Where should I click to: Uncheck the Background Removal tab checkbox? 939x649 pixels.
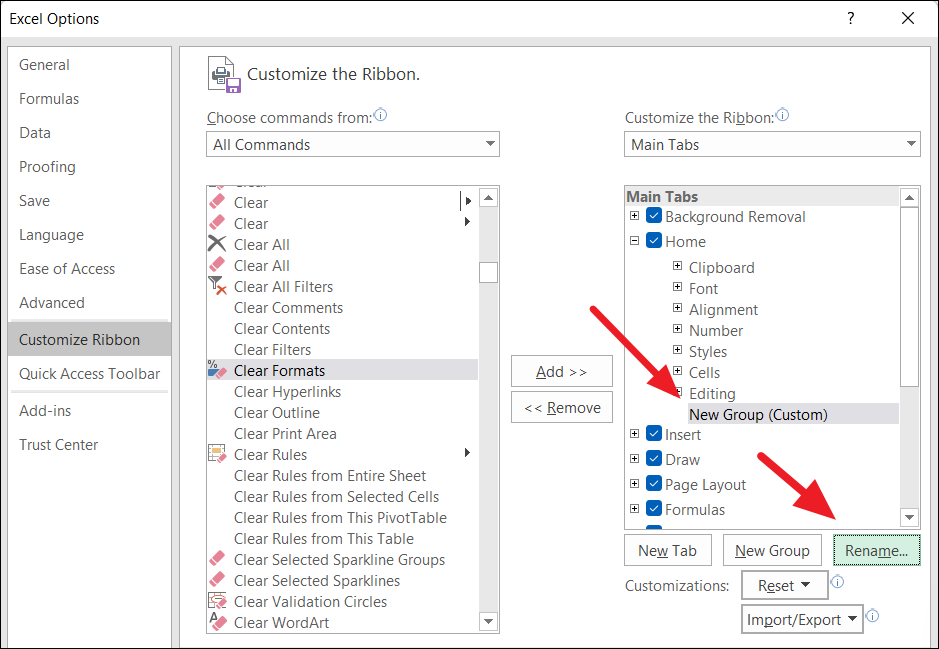tap(654, 216)
